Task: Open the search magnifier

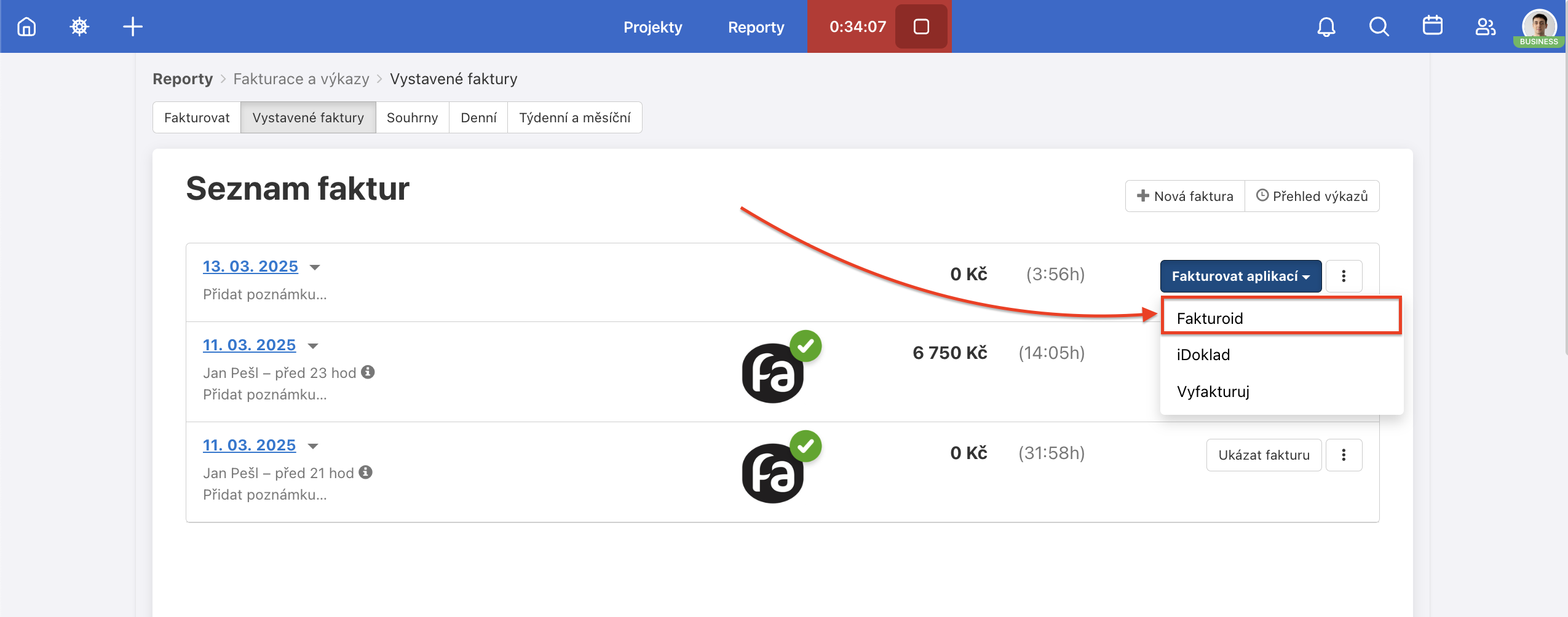Action: coord(1379,26)
